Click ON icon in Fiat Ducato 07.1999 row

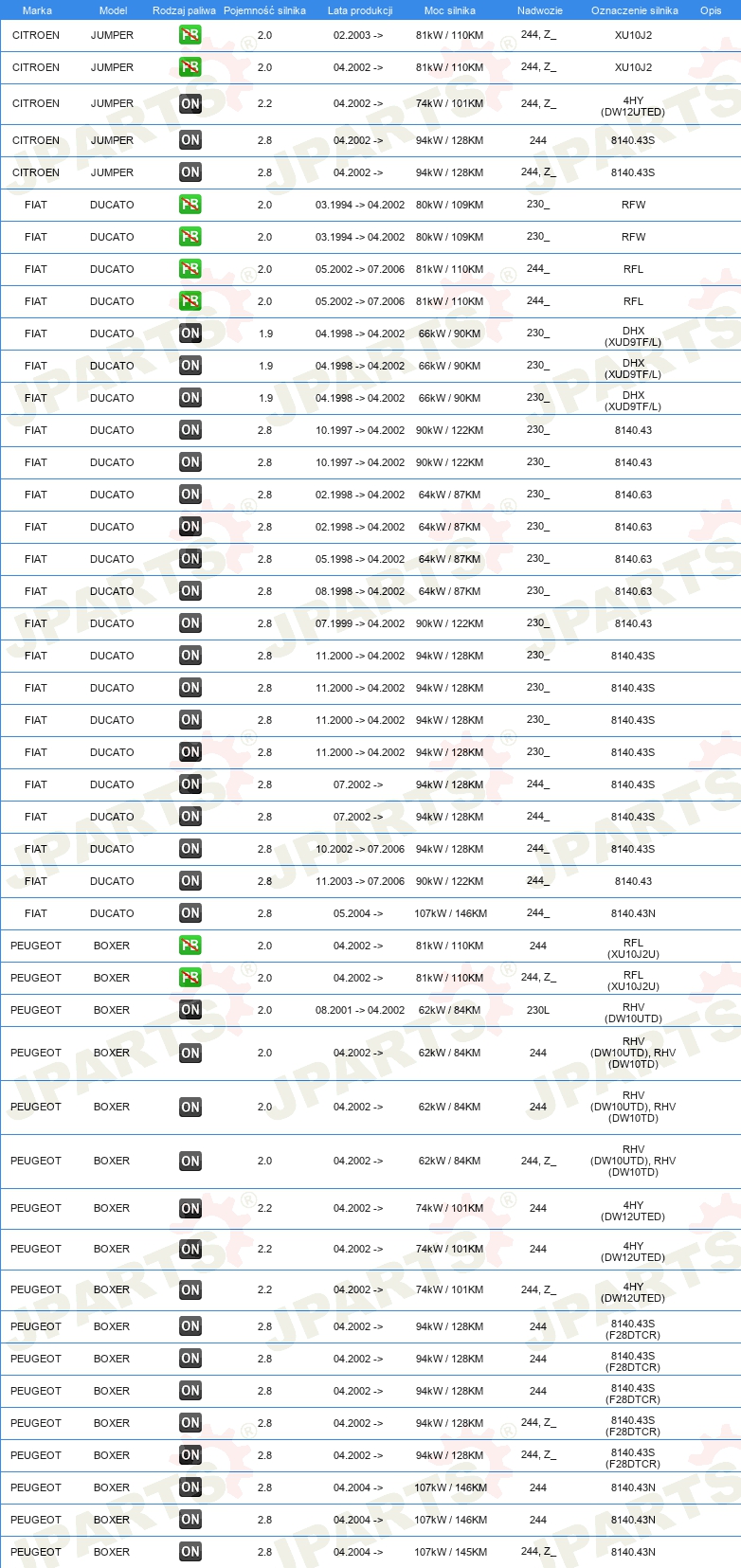click(x=190, y=623)
